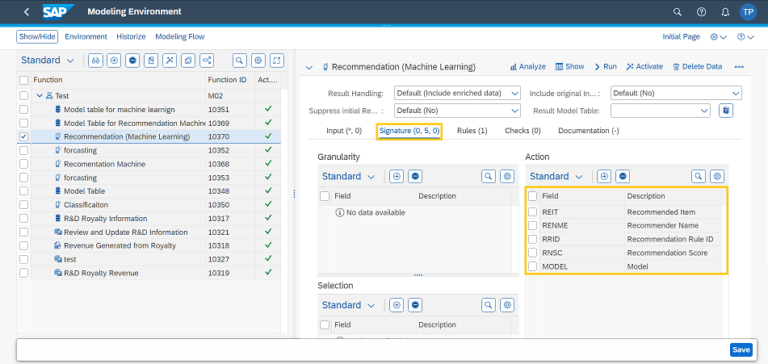Open Selection table settings gear
Screen dimensions: 768x364
(507, 305)
